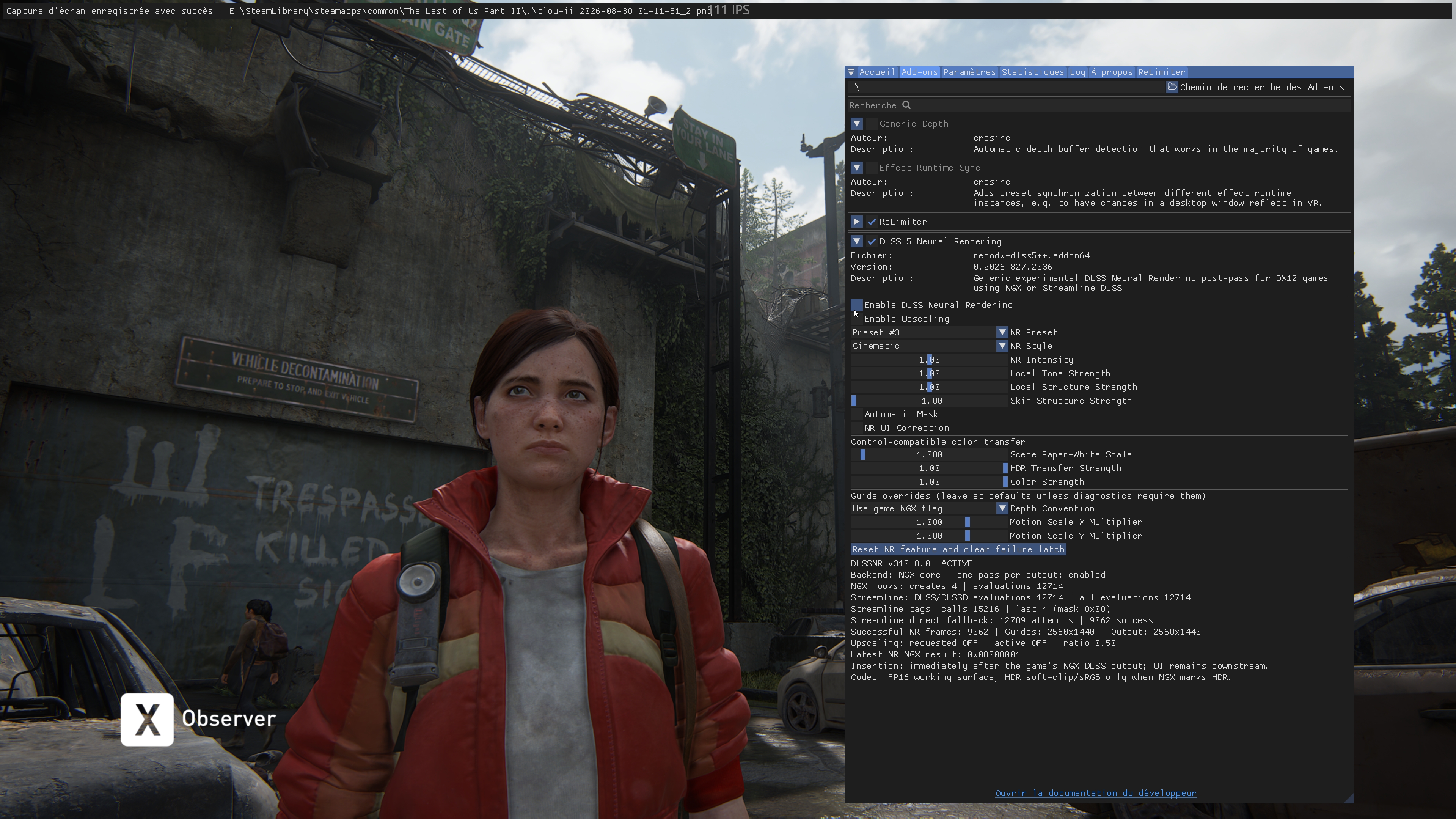Expand the ReLimiter add-on section
The height and width of the screenshot is (819, 1456).
pos(857,222)
